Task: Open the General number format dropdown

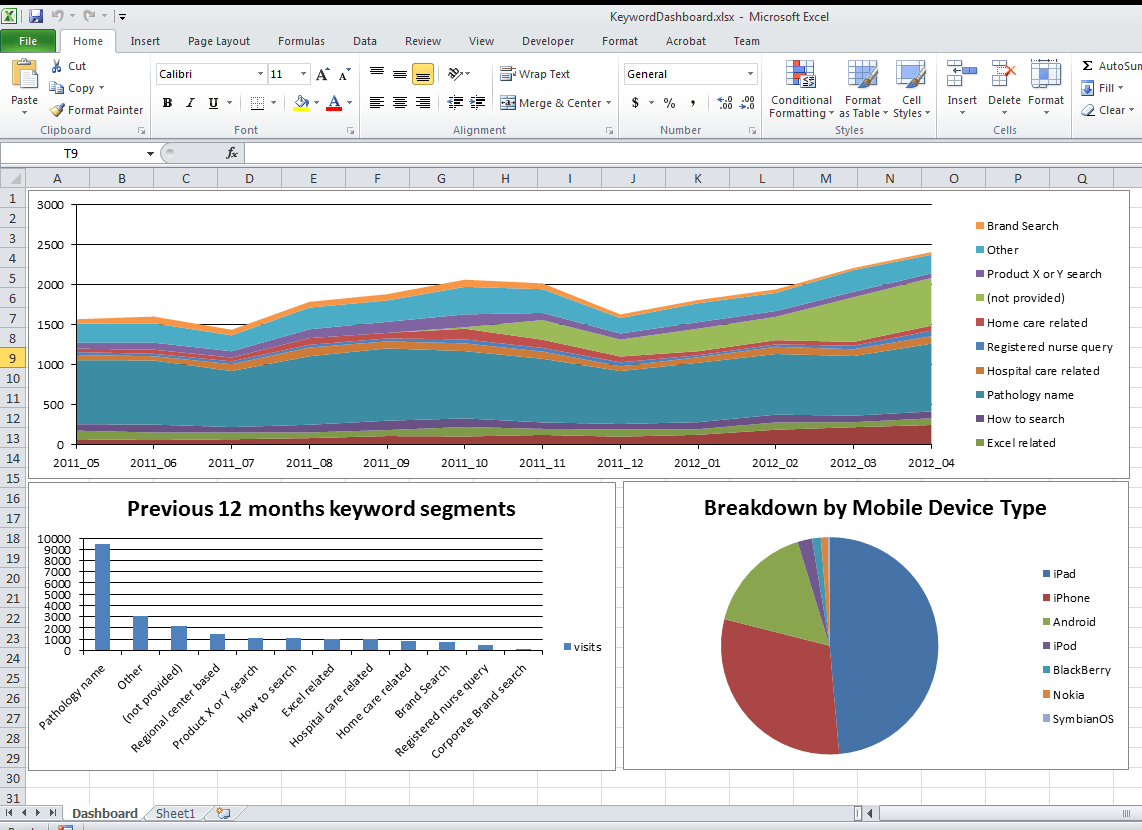Action: 750,73
